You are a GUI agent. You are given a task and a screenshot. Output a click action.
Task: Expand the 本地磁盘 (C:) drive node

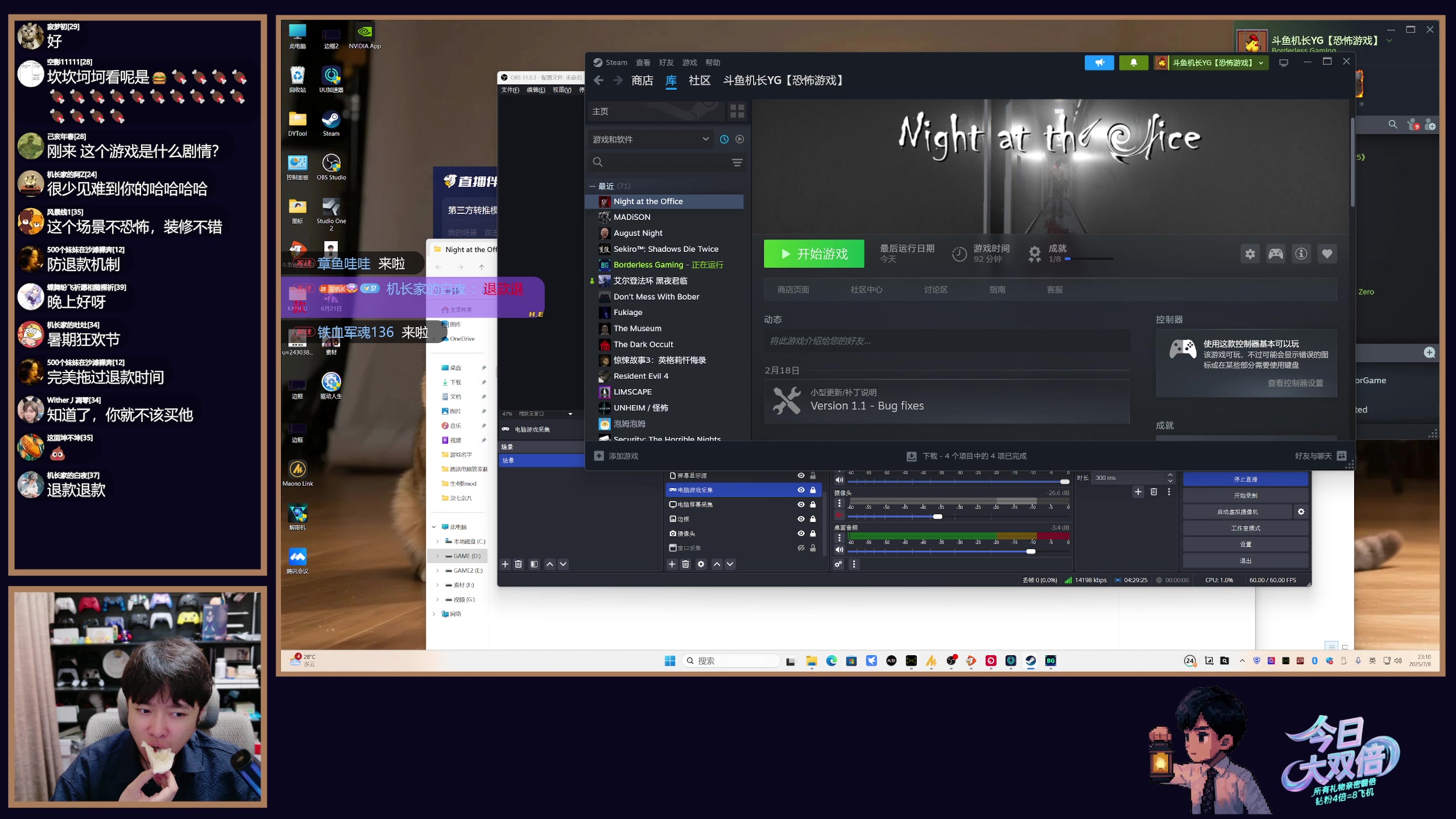437,541
